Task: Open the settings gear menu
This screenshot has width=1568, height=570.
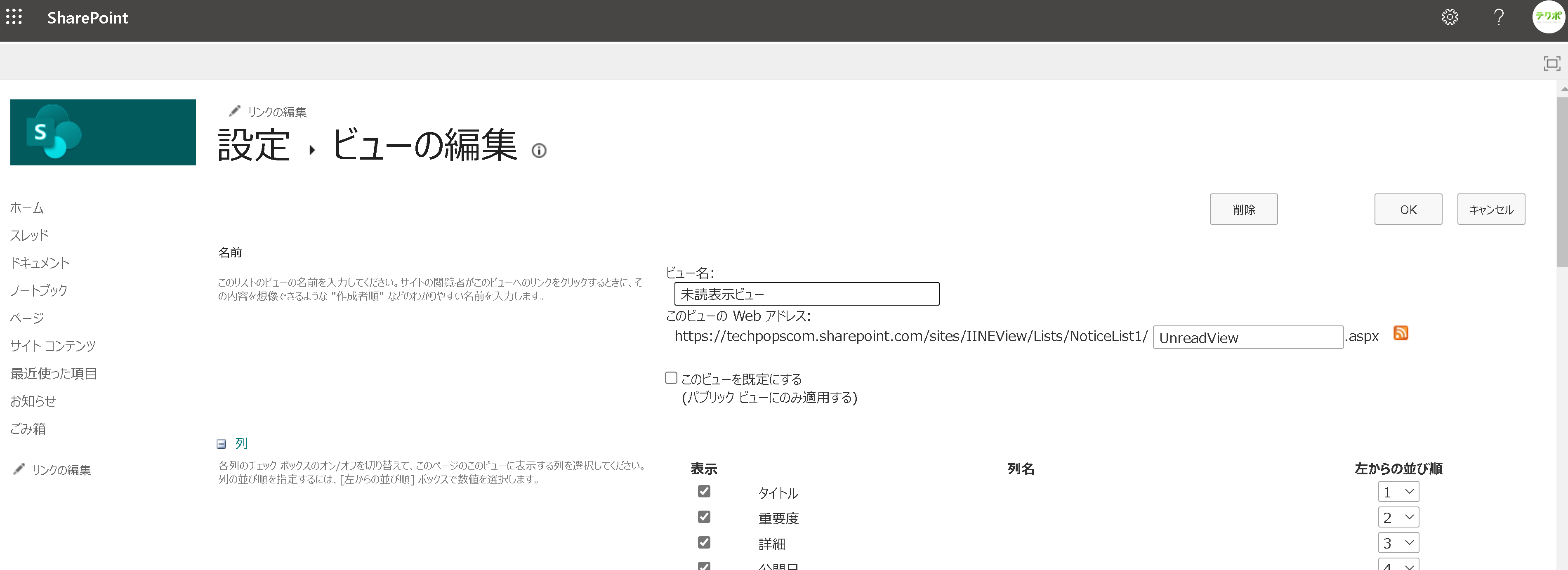Action: (1449, 17)
